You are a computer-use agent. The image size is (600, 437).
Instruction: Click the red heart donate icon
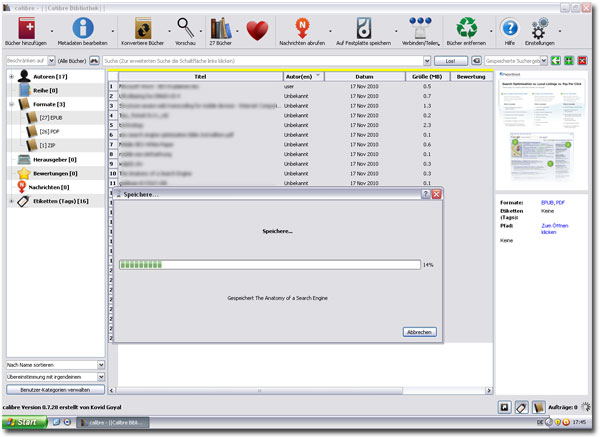click(257, 30)
